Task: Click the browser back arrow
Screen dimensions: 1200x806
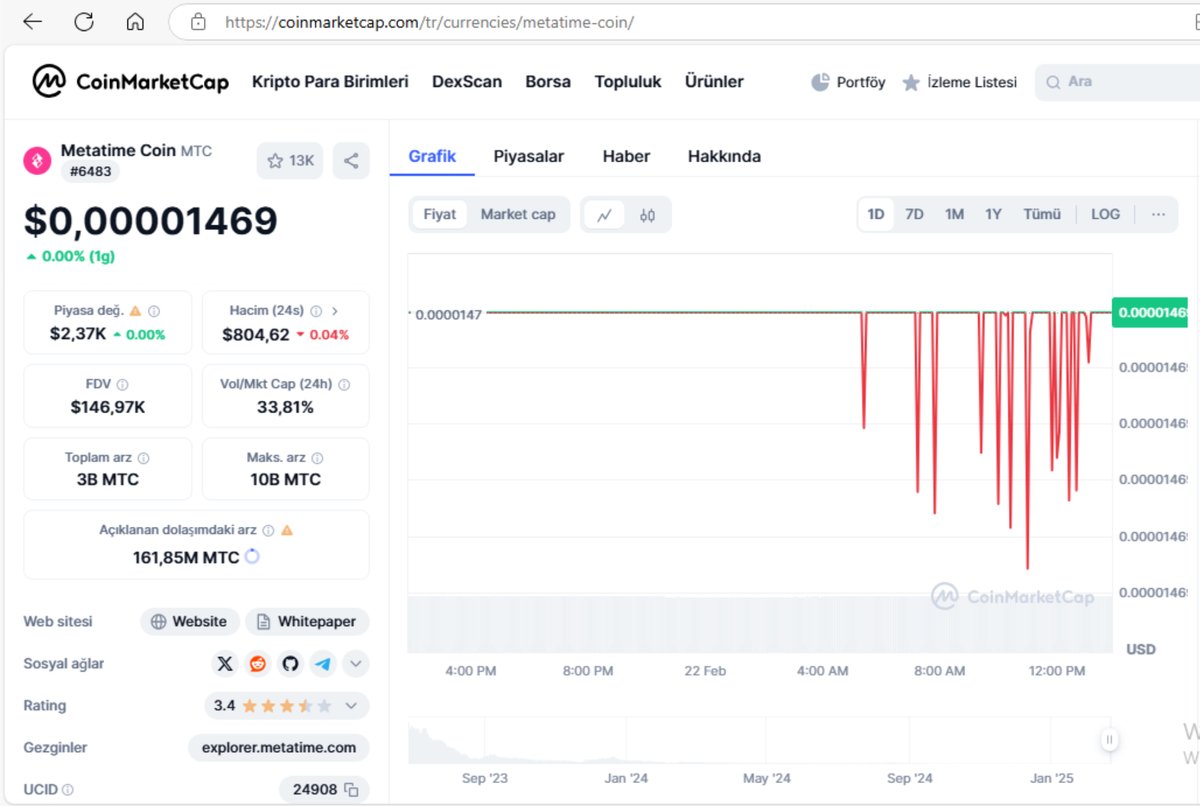Action: click(32, 21)
